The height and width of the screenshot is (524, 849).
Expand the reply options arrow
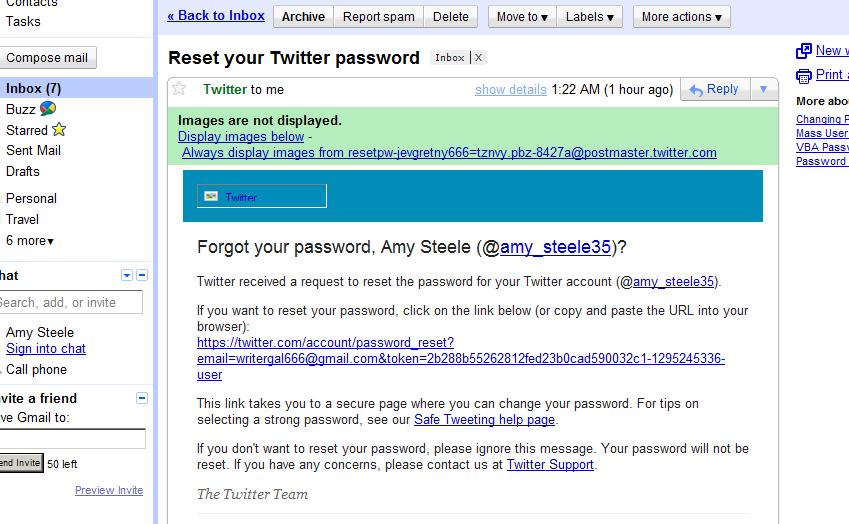pos(763,90)
